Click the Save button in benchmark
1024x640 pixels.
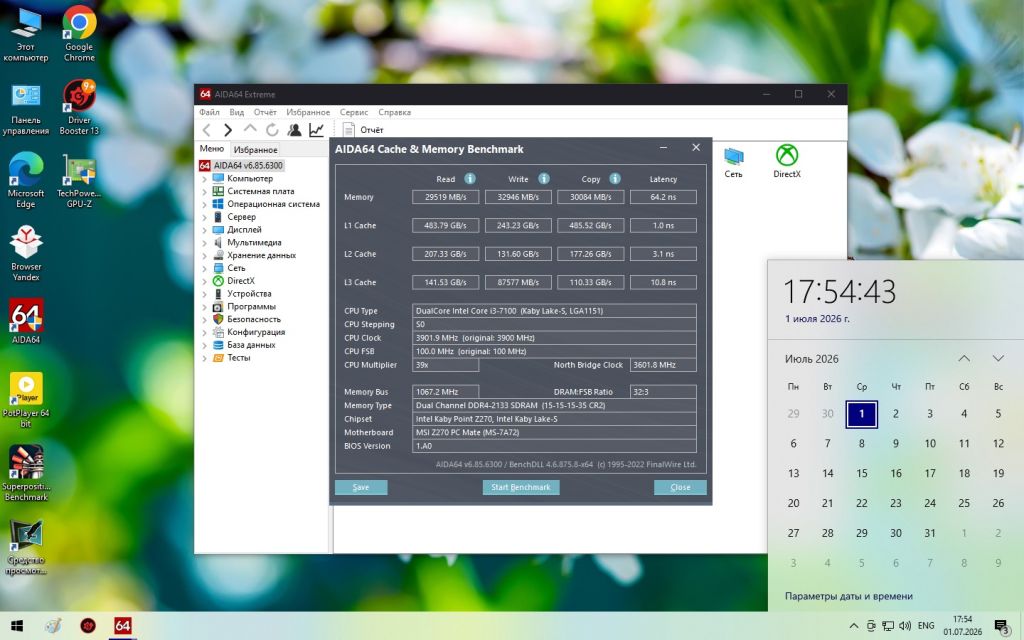[361, 487]
